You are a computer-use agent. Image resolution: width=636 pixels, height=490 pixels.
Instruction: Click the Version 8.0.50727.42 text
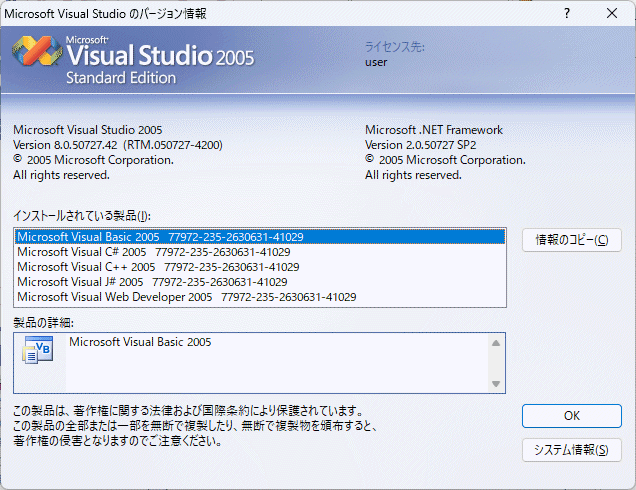coord(117,145)
